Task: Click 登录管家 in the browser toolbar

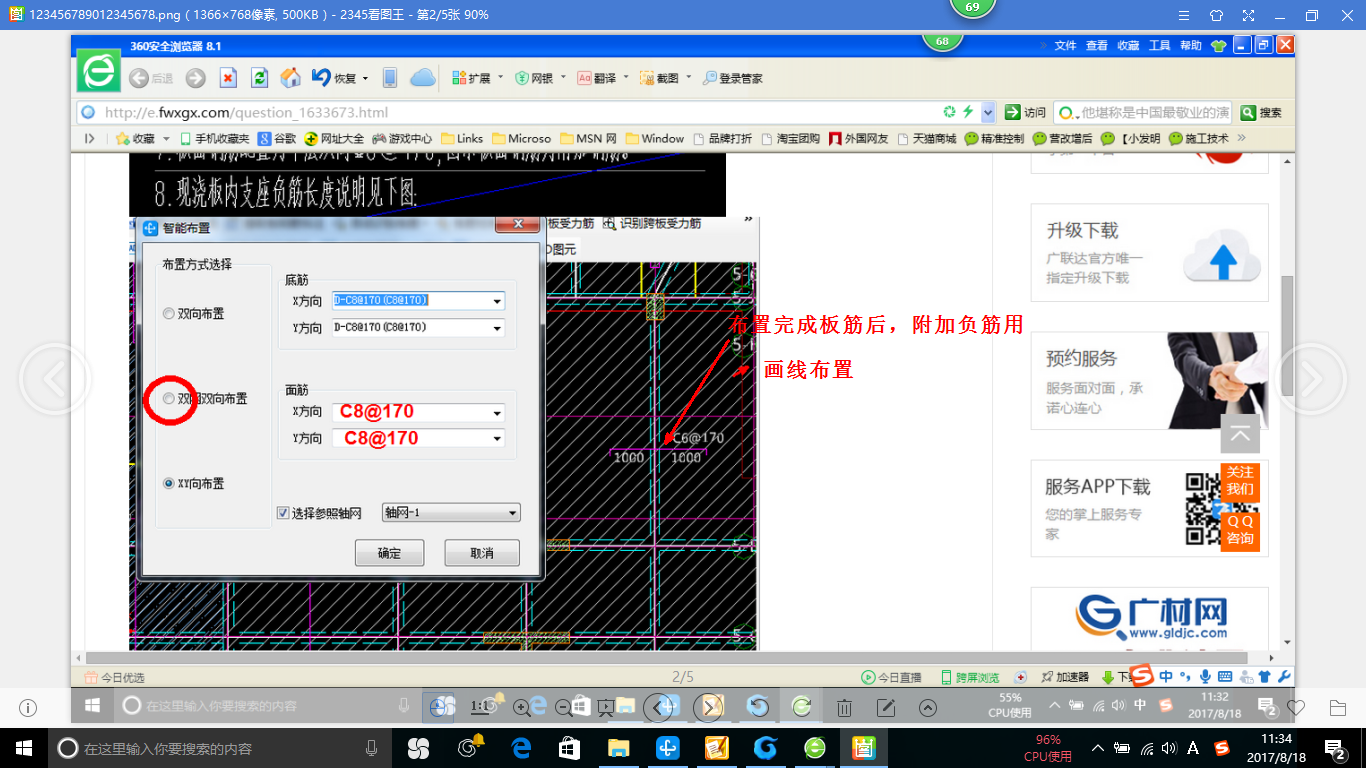Action: tap(733, 78)
